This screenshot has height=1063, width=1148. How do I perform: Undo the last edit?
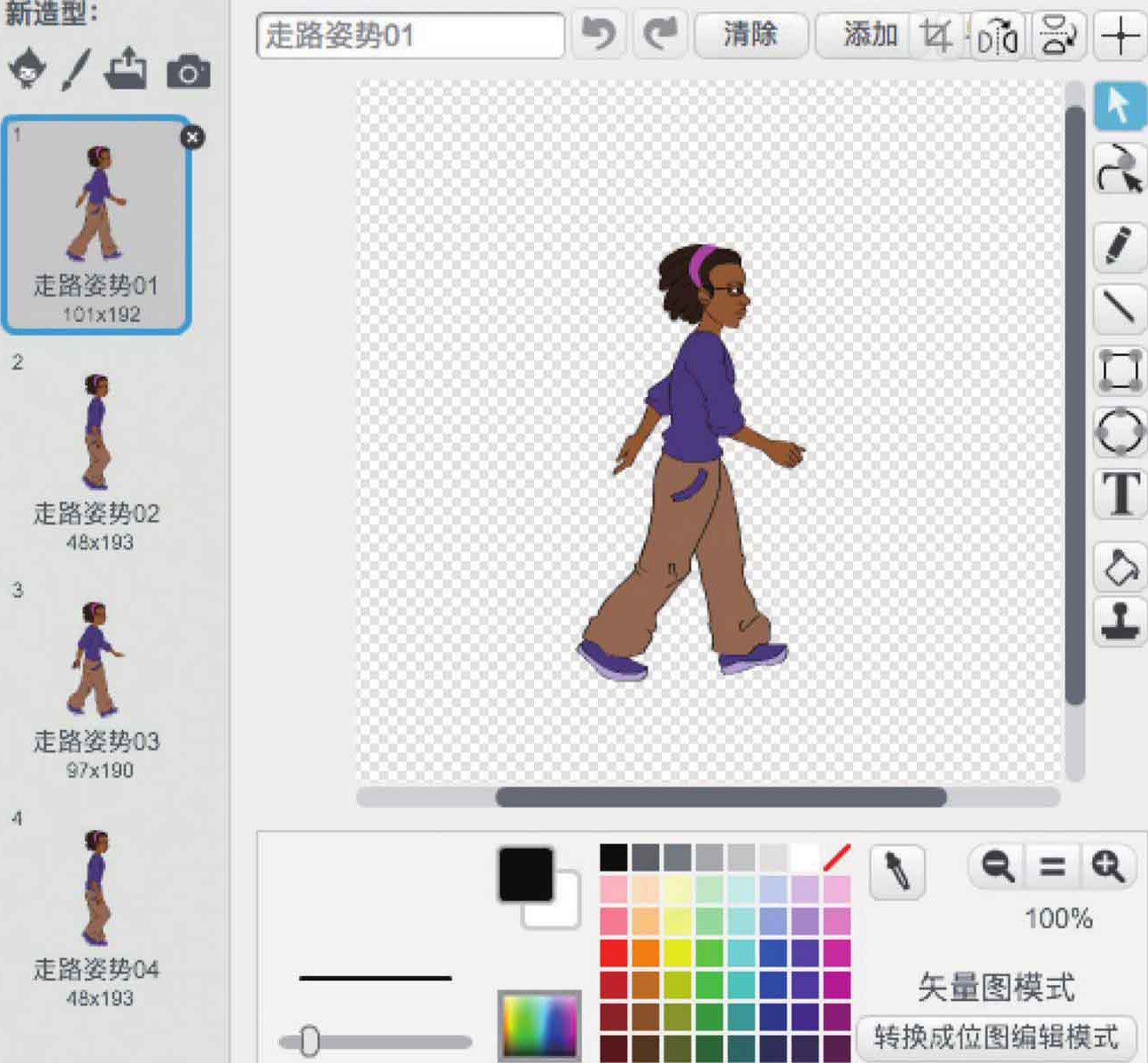(x=599, y=35)
